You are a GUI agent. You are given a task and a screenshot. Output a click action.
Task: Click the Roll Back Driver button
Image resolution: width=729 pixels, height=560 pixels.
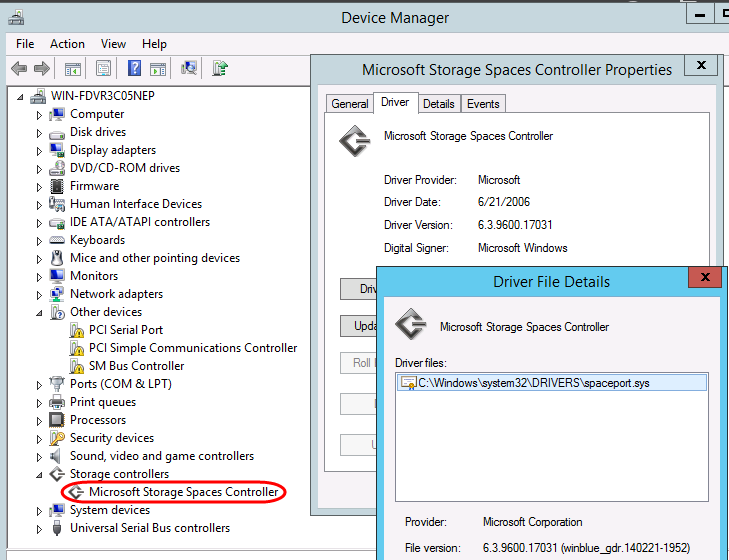click(359, 363)
